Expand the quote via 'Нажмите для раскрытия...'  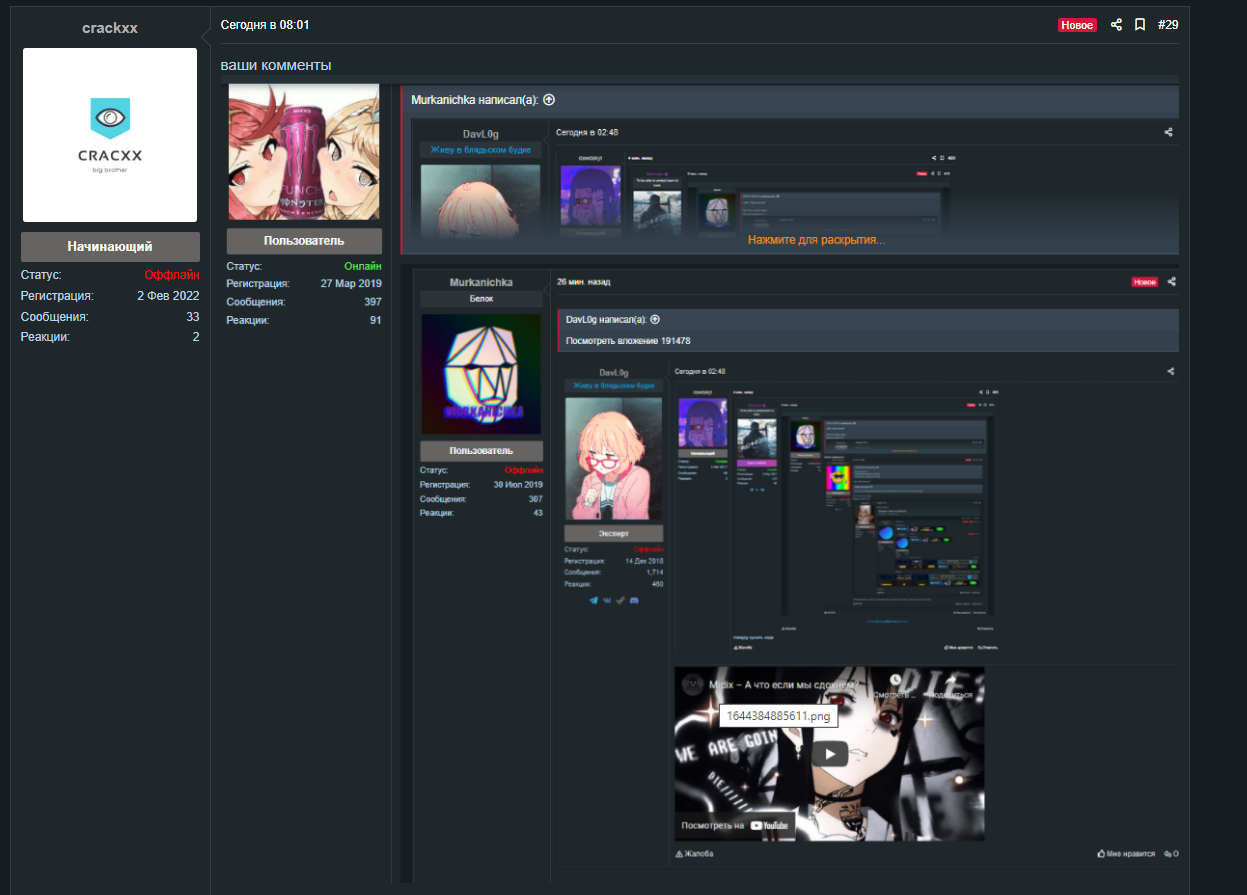tap(816, 240)
